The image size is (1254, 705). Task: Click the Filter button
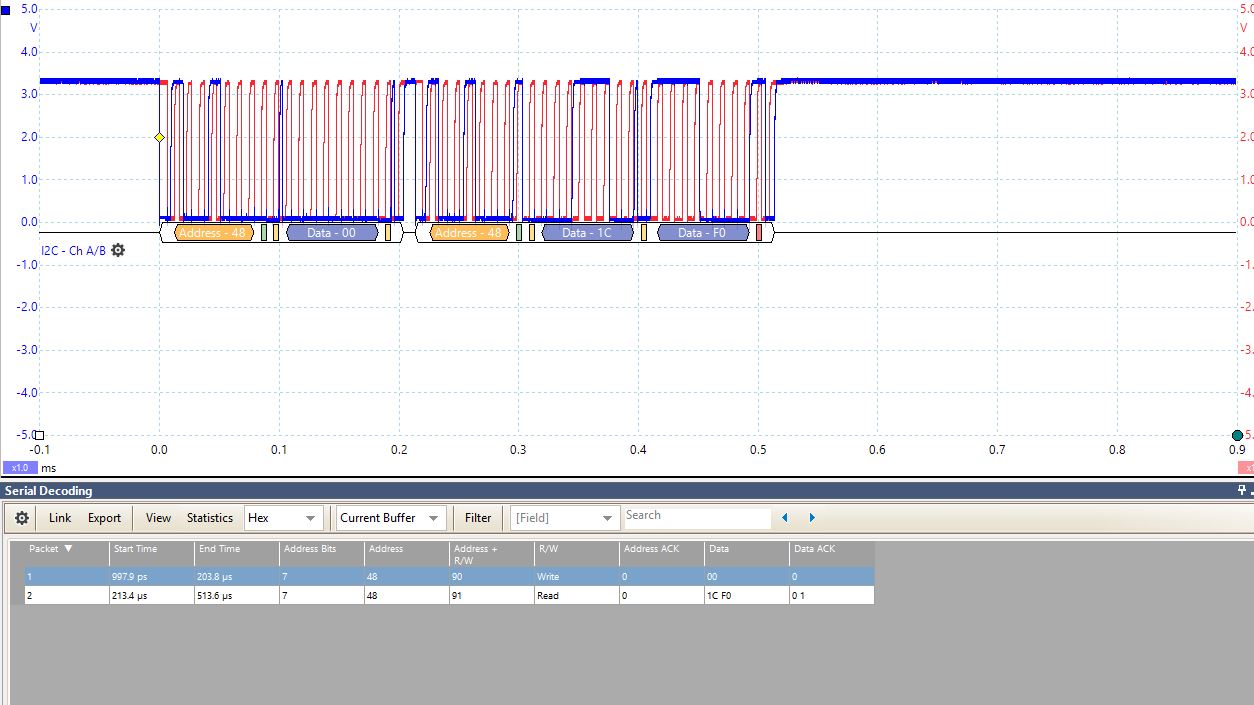pos(477,517)
